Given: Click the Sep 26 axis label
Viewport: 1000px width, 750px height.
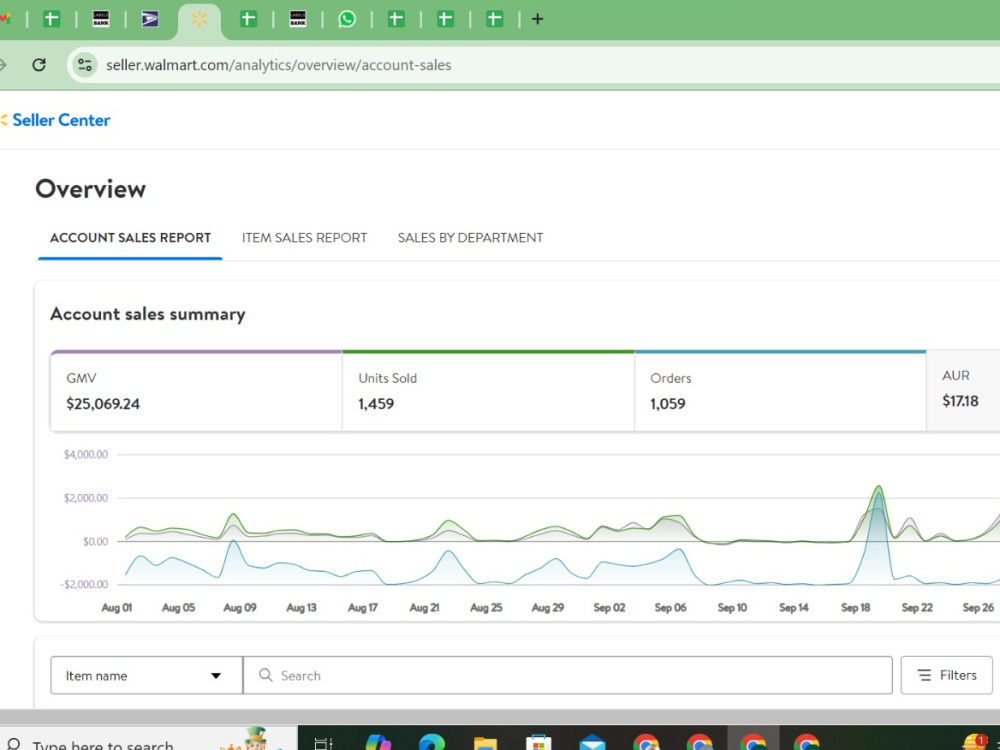Looking at the screenshot, I should (x=978, y=608).
